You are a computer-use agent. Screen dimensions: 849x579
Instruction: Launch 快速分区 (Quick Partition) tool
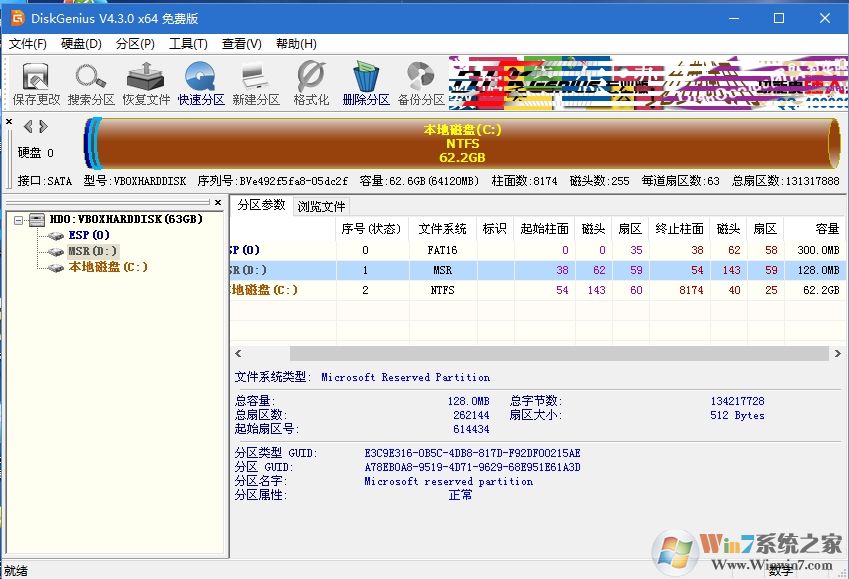pyautogui.click(x=200, y=81)
